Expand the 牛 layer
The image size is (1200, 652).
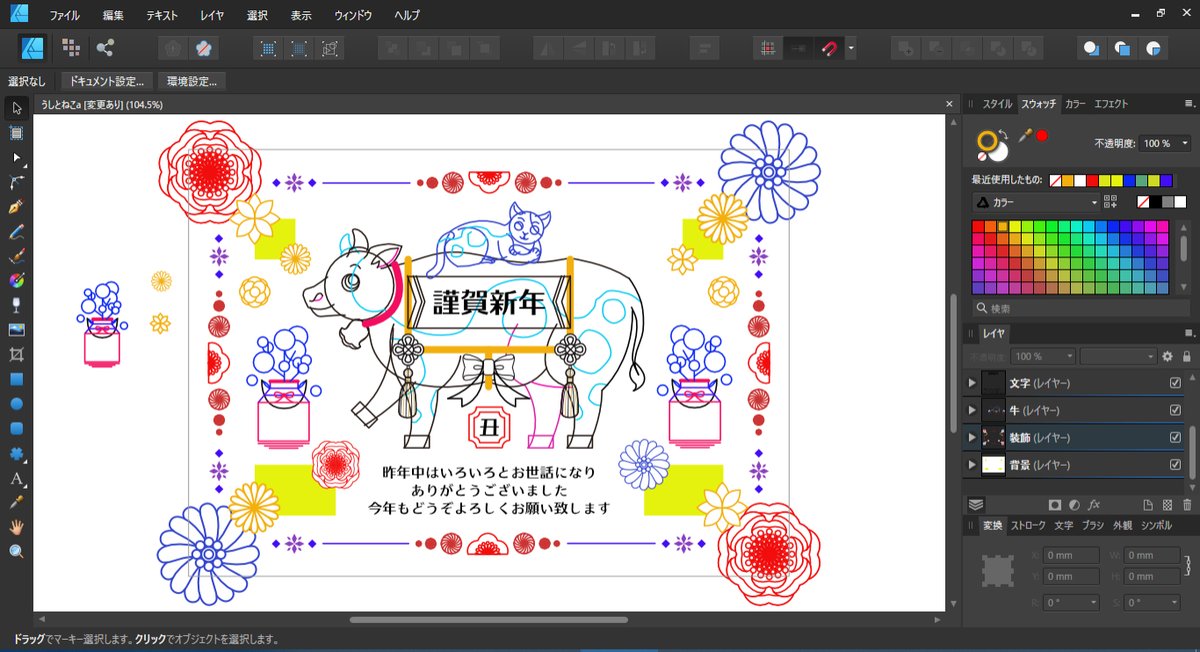(971, 410)
